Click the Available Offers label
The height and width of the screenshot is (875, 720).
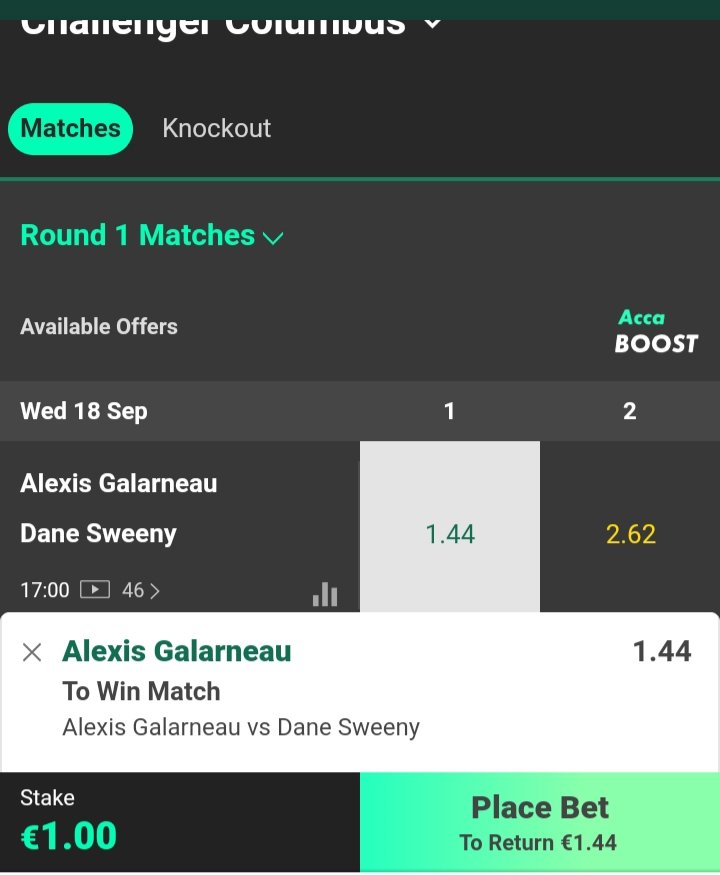pyautogui.click(x=99, y=327)
